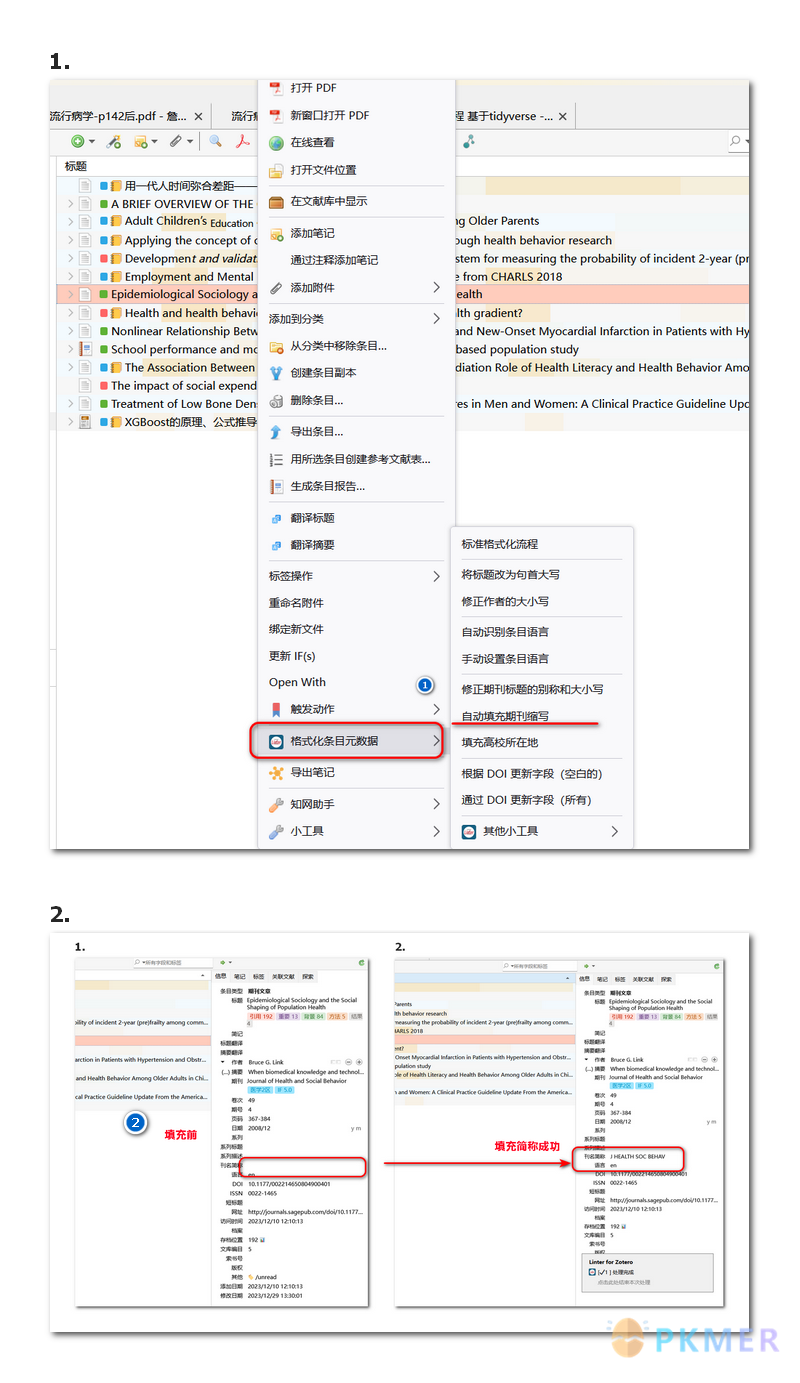Screen dimensions: 800x1383
Task: Choose 修正期刊标题的别称和大小写 submenu entry
Action: click(532, 689)
